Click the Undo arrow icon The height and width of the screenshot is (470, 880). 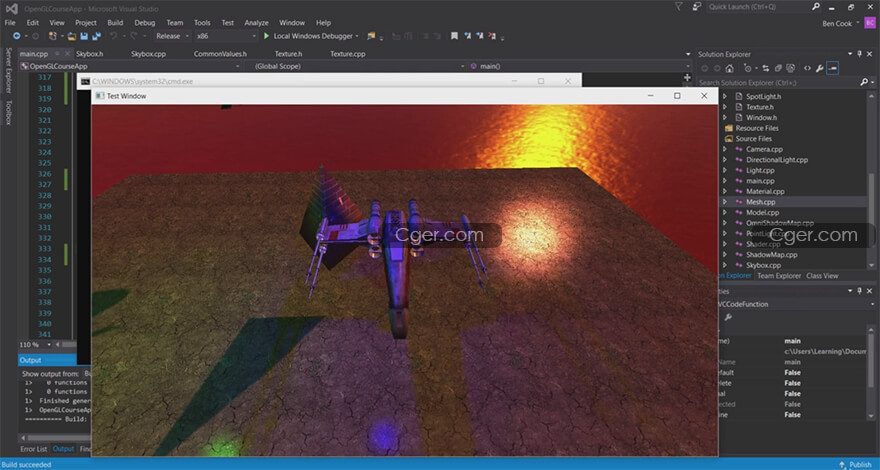113,36
